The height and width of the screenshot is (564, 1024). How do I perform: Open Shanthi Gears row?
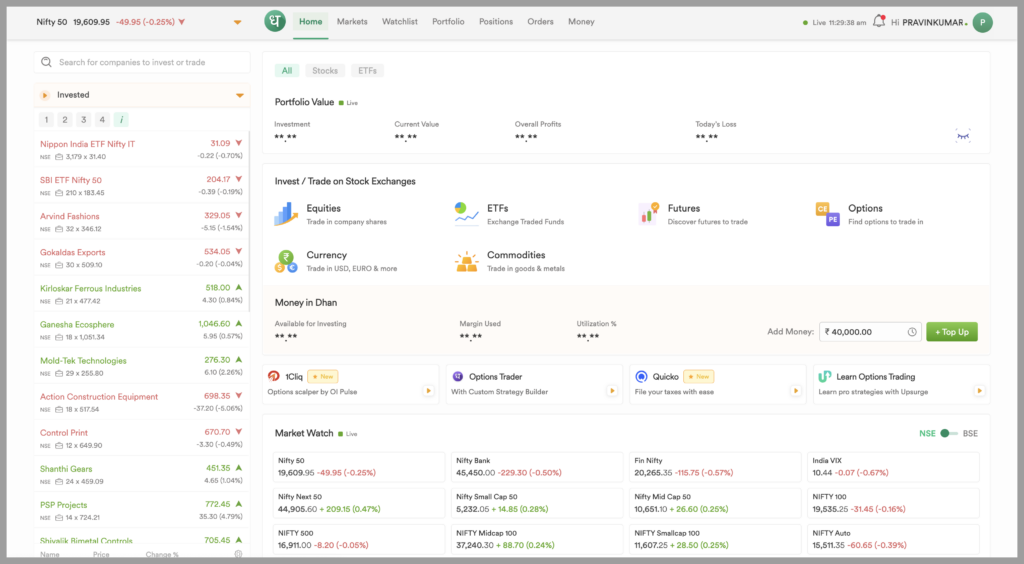coord(141,475)
